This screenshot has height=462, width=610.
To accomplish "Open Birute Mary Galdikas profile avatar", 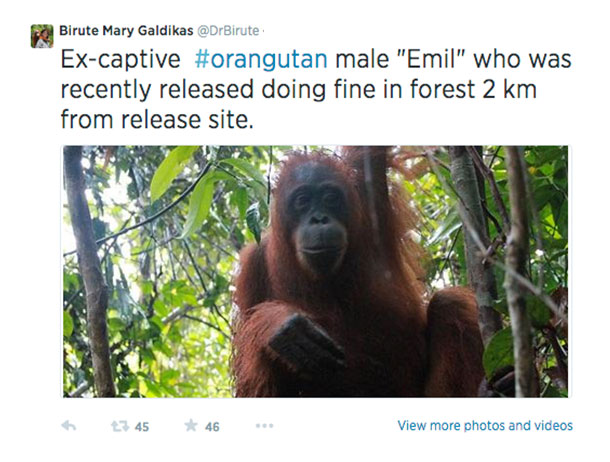I will pos(42,36).
